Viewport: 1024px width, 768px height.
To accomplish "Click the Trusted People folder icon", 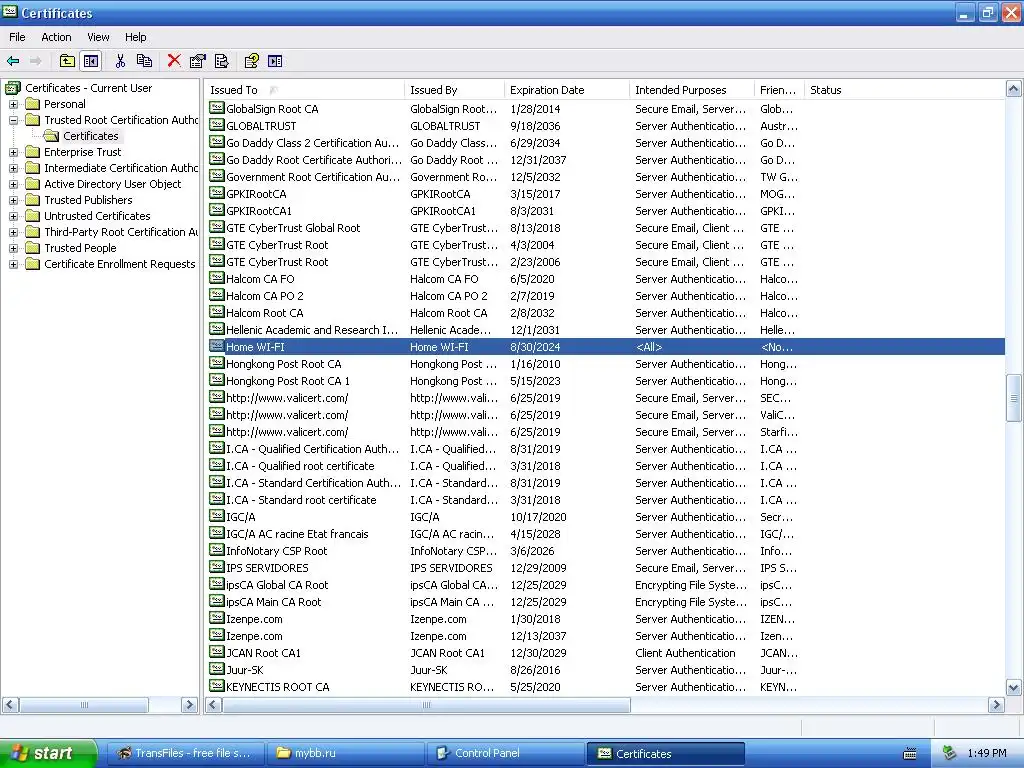I will pos(33,248).
